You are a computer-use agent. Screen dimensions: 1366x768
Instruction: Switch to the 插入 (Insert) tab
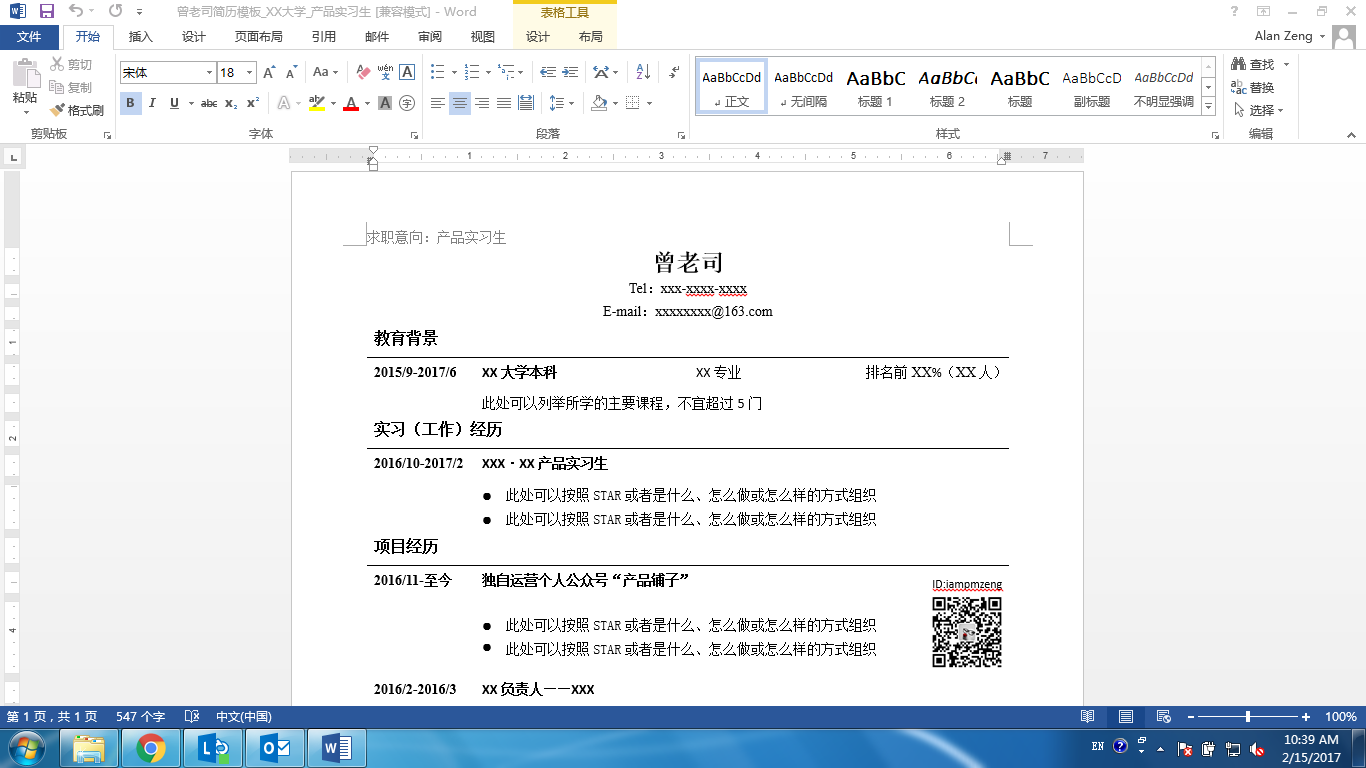pyautogui.click(x=141, y=37)
